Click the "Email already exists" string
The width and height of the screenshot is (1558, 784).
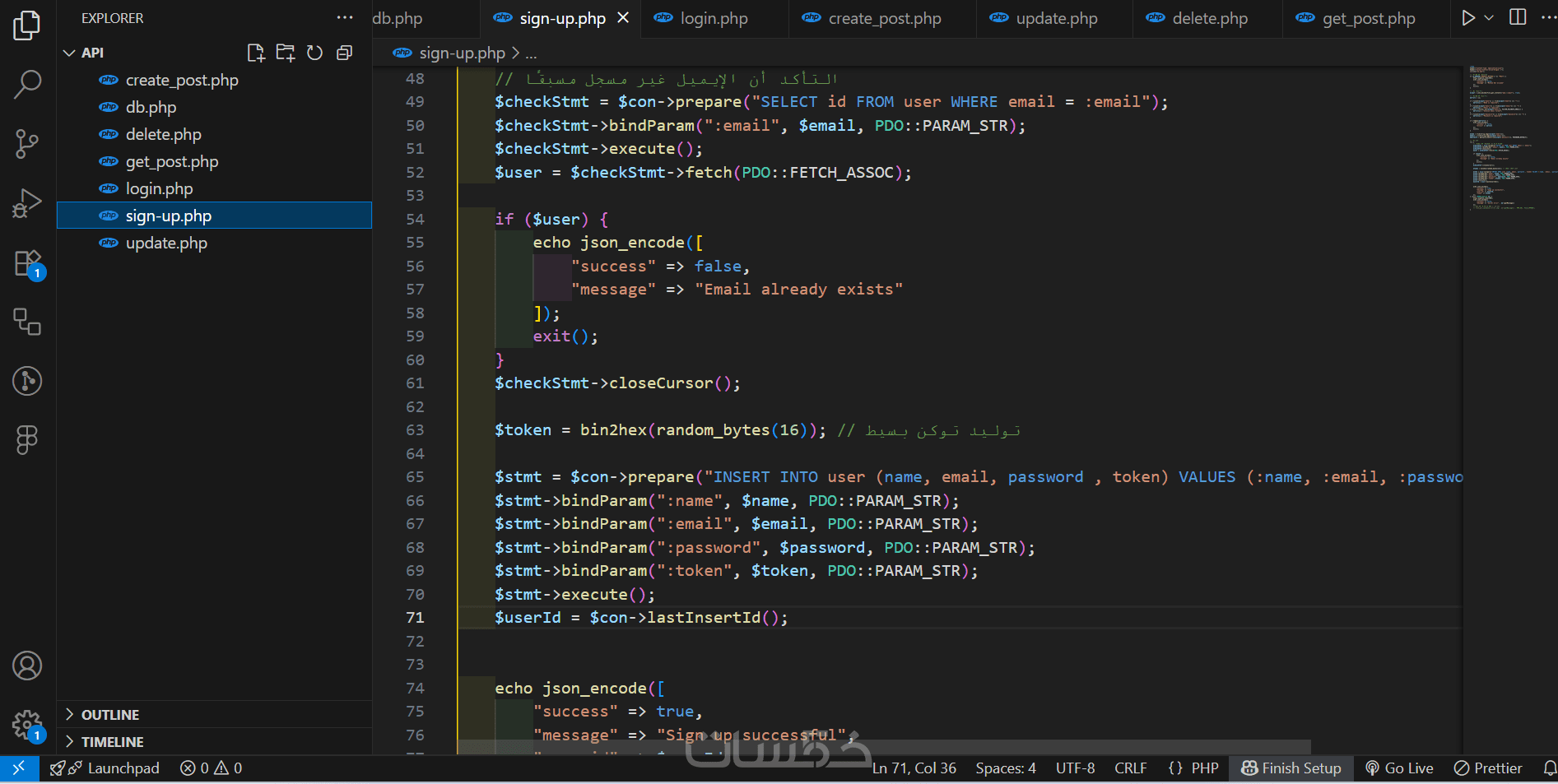click(798, 290)
